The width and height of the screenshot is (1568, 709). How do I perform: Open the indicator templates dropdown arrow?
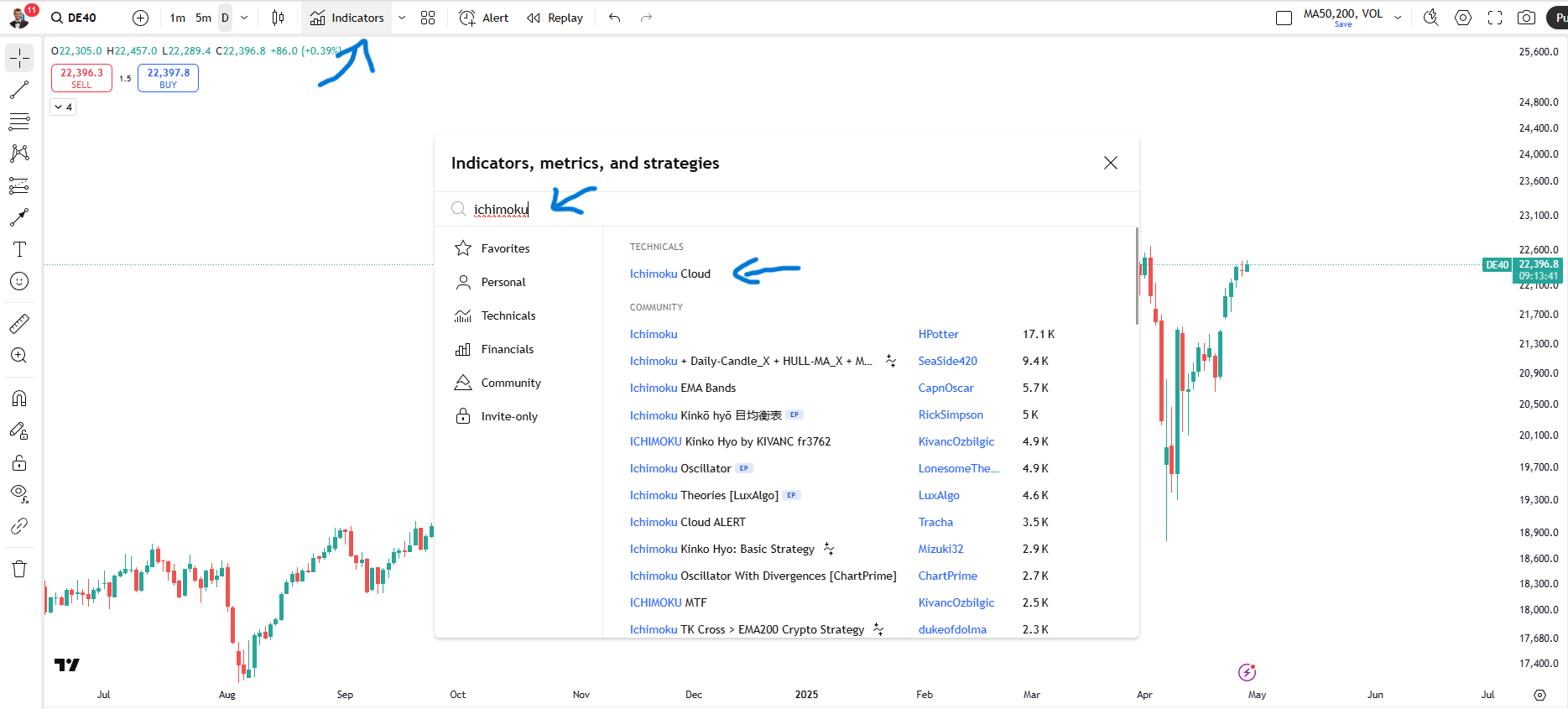[x=402, y=18]
